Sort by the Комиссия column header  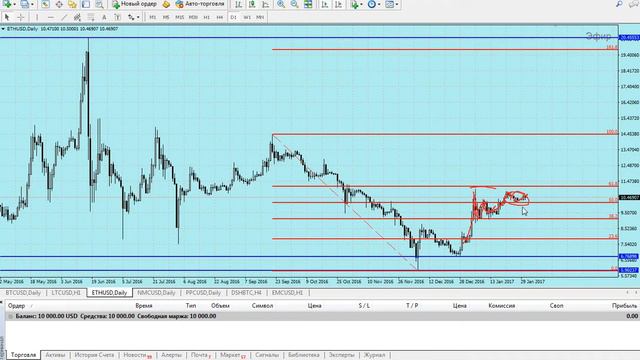pos(502,305)
